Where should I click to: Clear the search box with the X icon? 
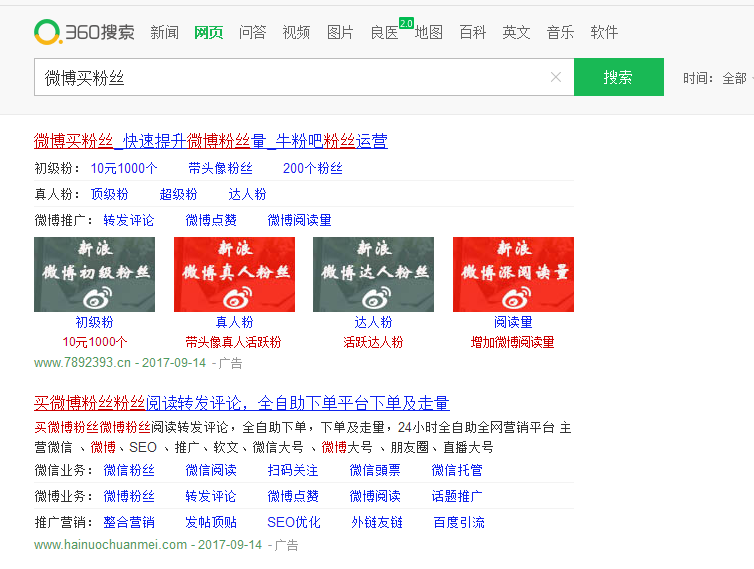[556, 77]
